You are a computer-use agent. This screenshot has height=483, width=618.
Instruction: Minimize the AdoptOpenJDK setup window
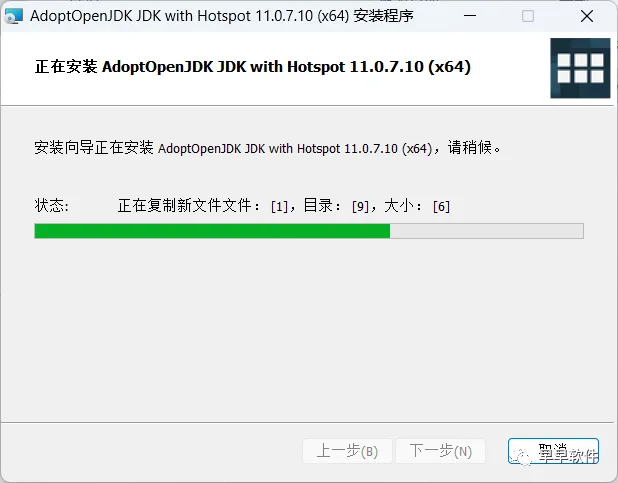pyautogui.click(x=470, y=16)
